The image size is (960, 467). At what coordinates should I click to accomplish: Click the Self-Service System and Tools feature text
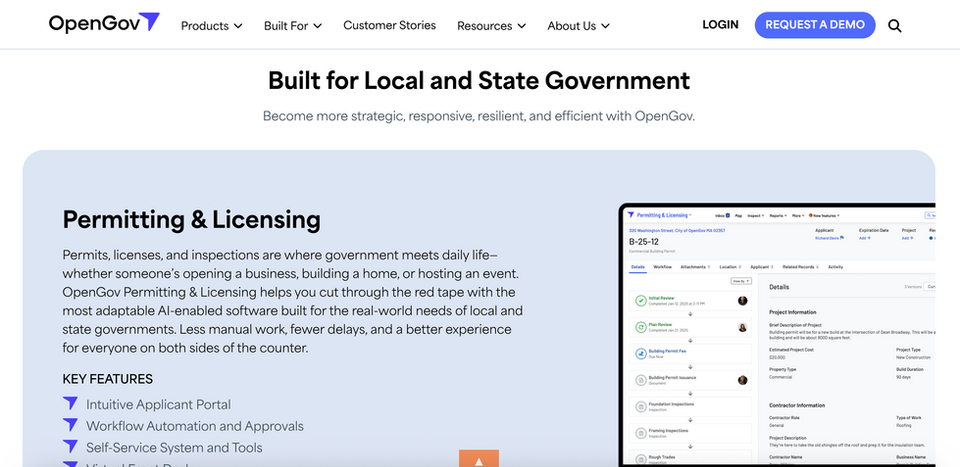tap(174, 447)
